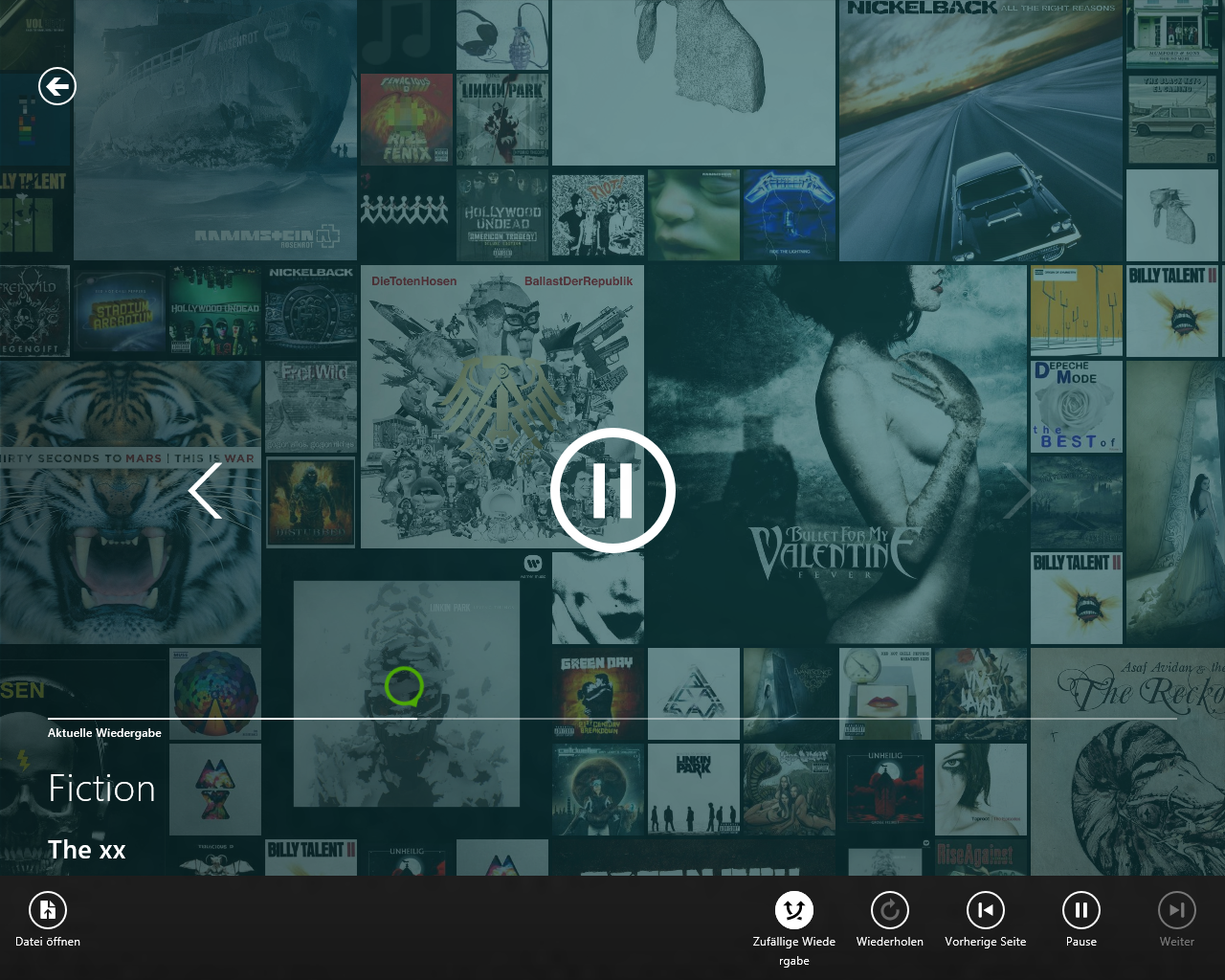Click the faint right chevron for next track
The width and height of the screenshot is (1225, 980).
pos(1019,490)
